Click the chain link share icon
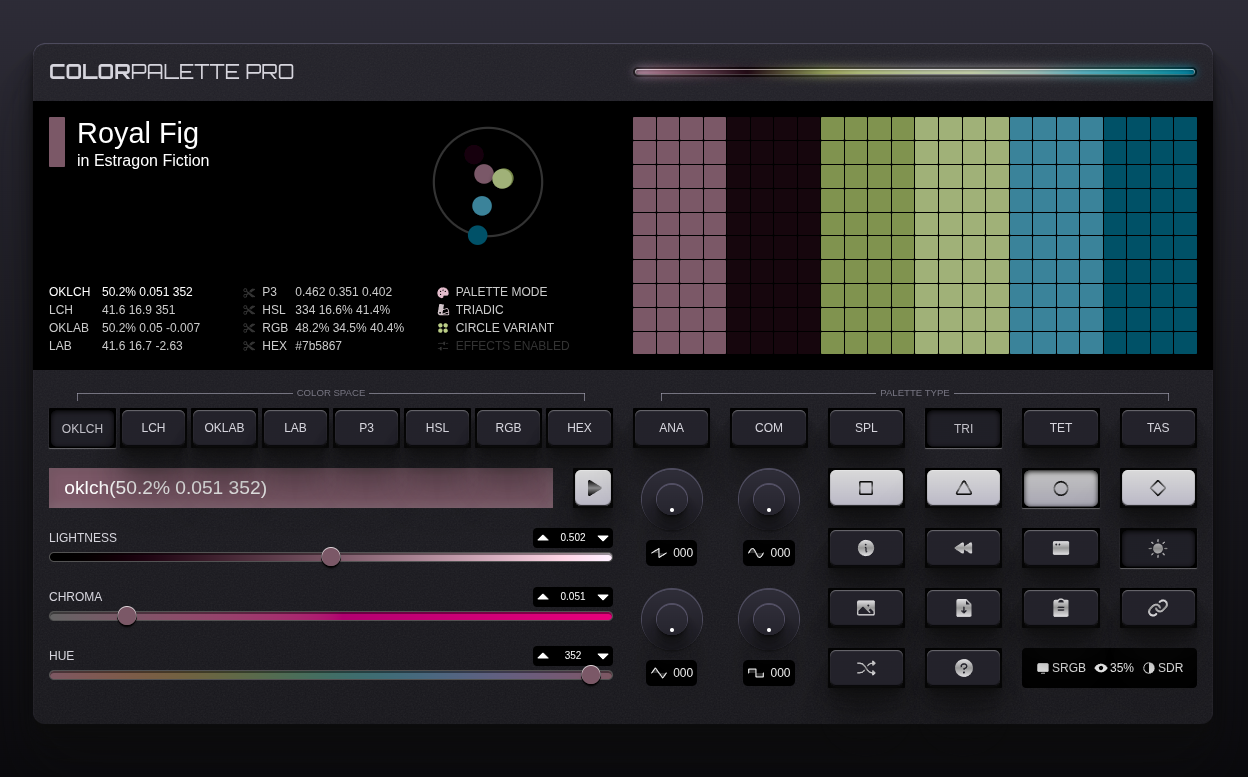 1158,608
